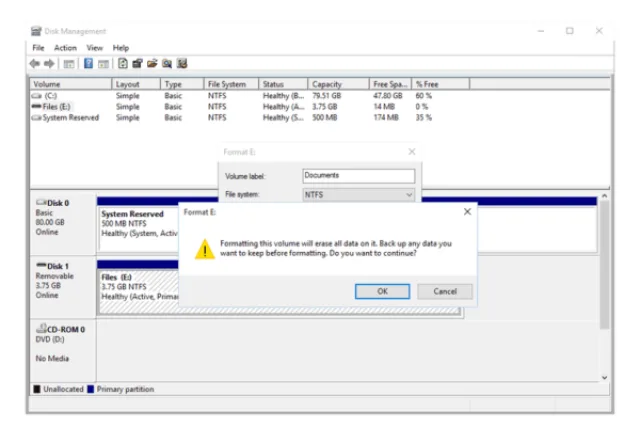This screenshot has width=640, height=427.
Task: Minimize the Disk Management window
Action: (541, 31)
